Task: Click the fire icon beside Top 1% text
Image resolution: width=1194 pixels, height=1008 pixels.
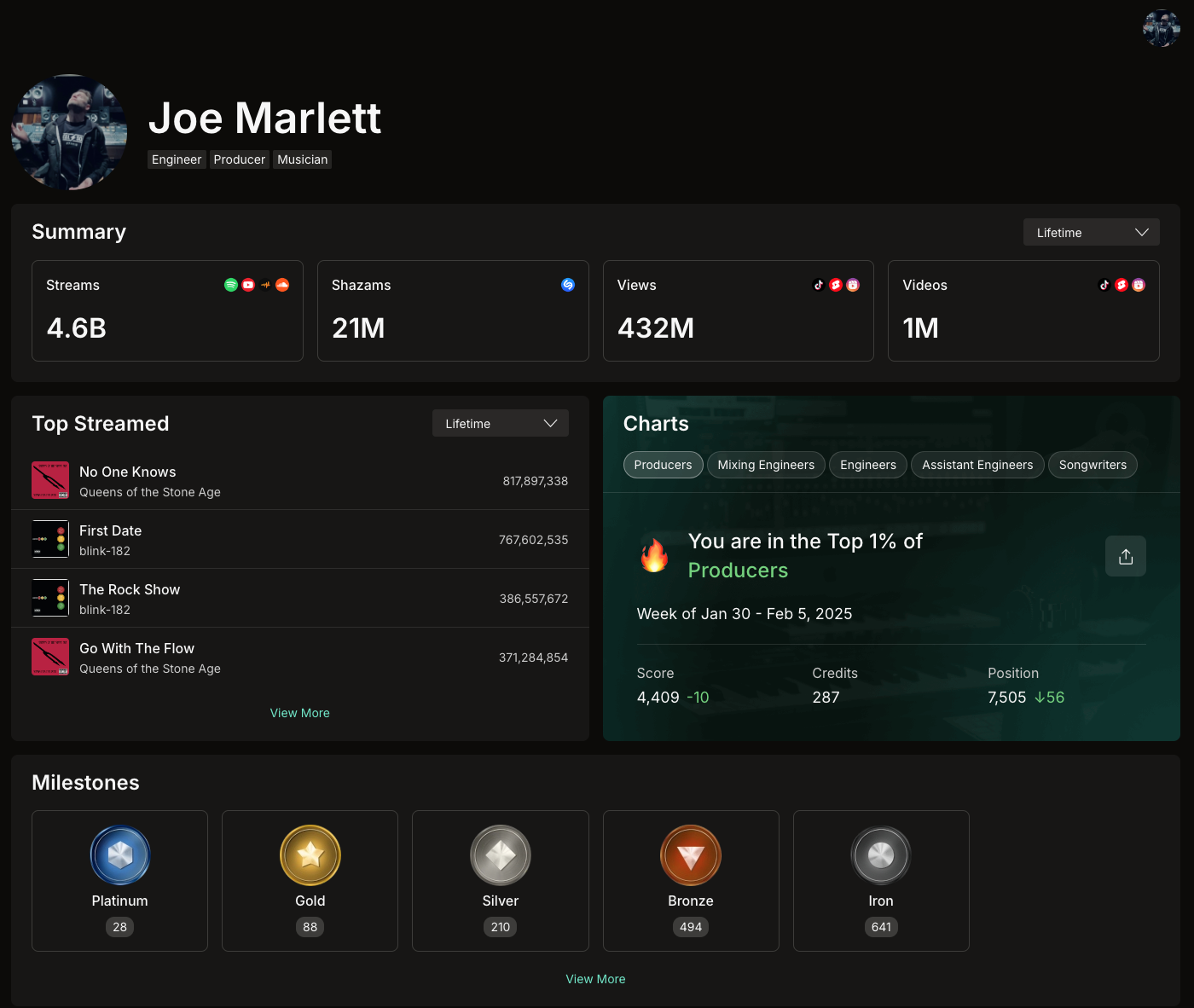Action: pyautogui.click(x=655, y=555)
